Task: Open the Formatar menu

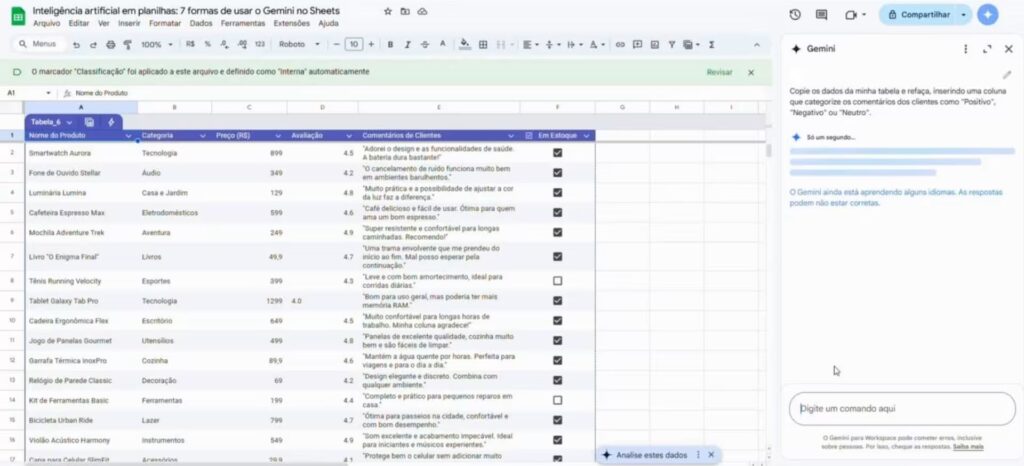Action: (165, 23)
